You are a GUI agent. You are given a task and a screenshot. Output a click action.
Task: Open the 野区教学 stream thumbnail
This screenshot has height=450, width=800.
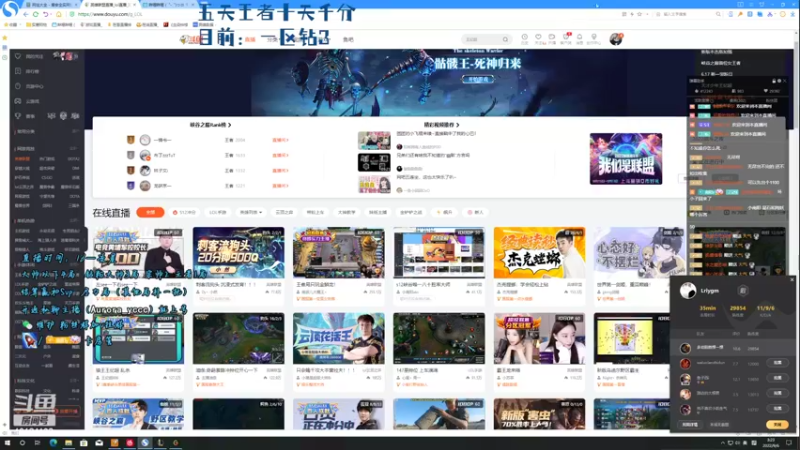(138, 414)
